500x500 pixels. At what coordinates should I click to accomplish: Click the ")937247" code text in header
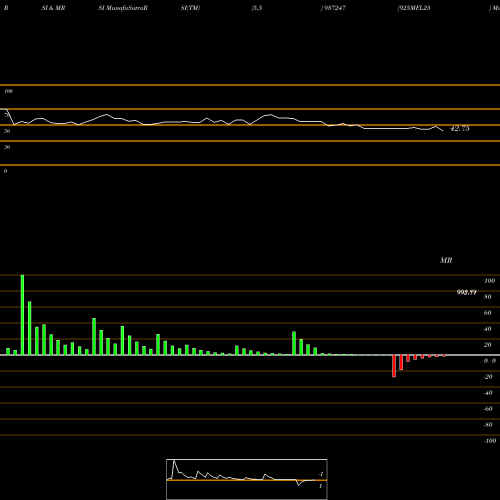pyautogui.click(x=333, y=8)
